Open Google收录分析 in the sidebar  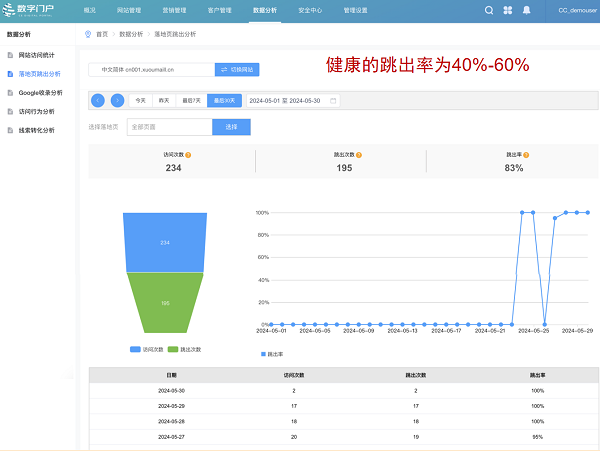[40, 92]
